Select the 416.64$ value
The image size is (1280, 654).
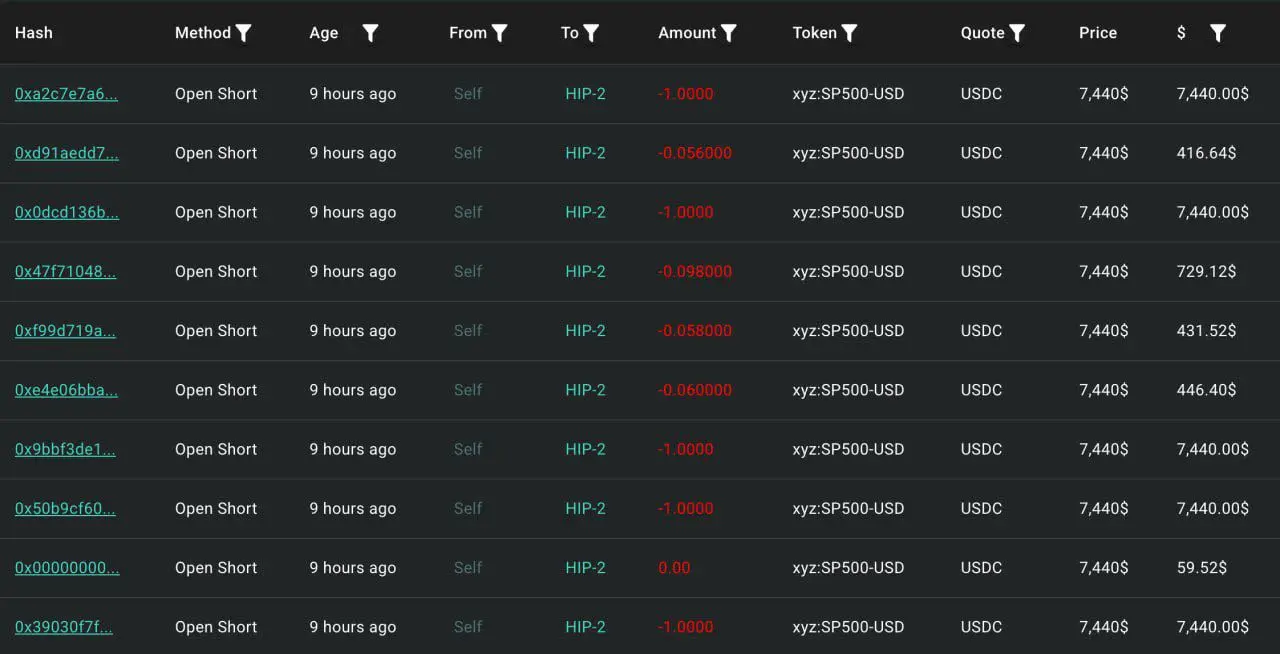coord(1206,153)
